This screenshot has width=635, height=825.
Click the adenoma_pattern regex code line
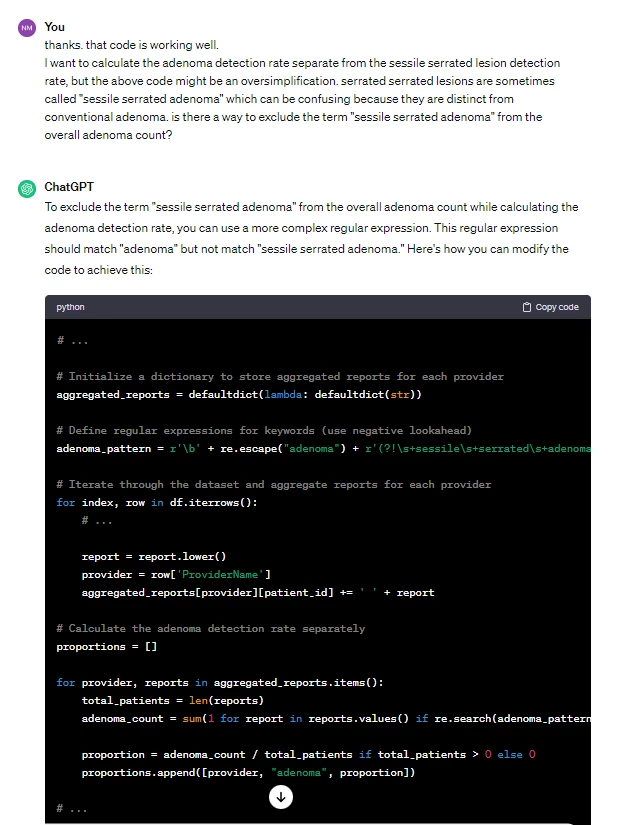tap(324, 448)
